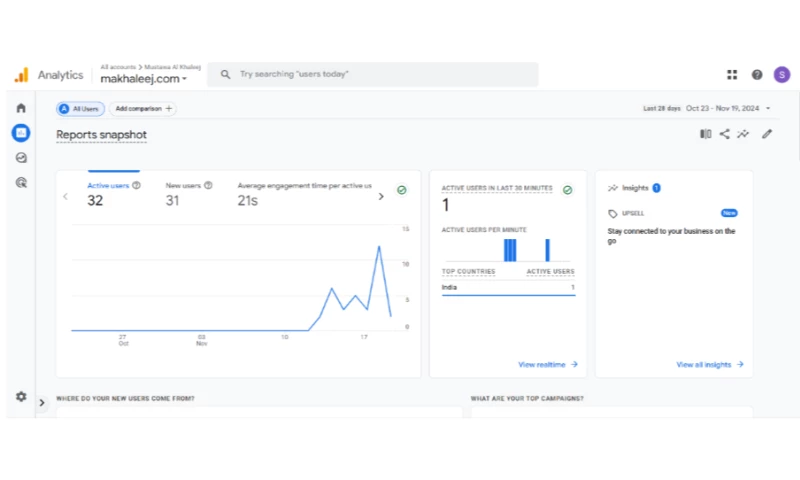Viewport: 800px width, 480px height.
Task: Expand the left navigation panel arrow
Action: 42,403
